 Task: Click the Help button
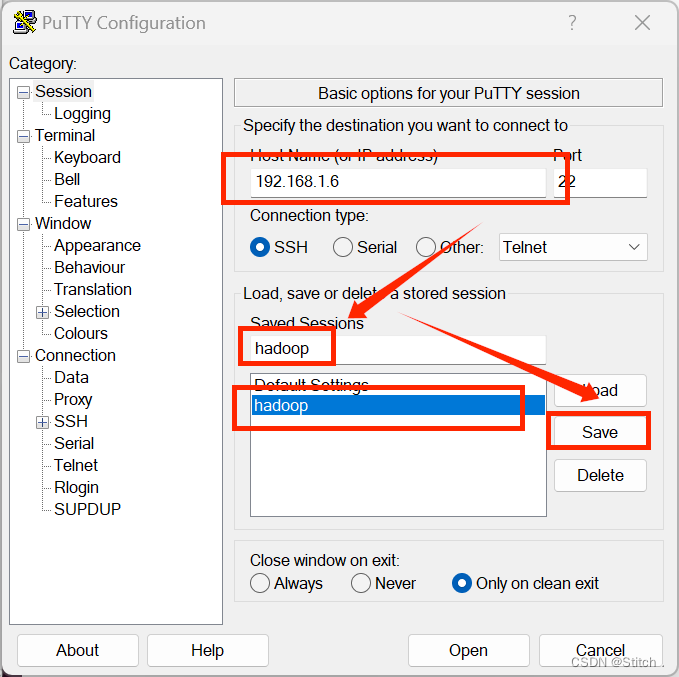[208, 651]
